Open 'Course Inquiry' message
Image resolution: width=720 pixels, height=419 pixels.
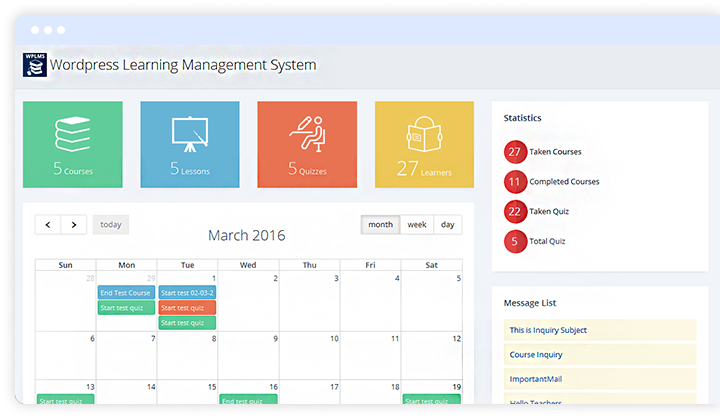pos(600,355)
